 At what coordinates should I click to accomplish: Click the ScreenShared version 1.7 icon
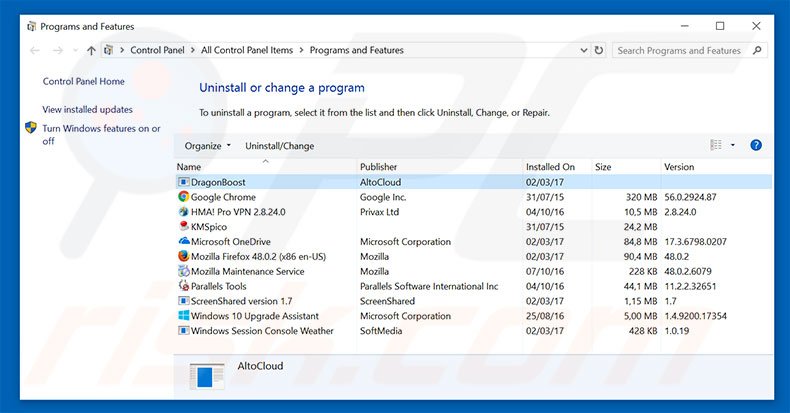183,301
